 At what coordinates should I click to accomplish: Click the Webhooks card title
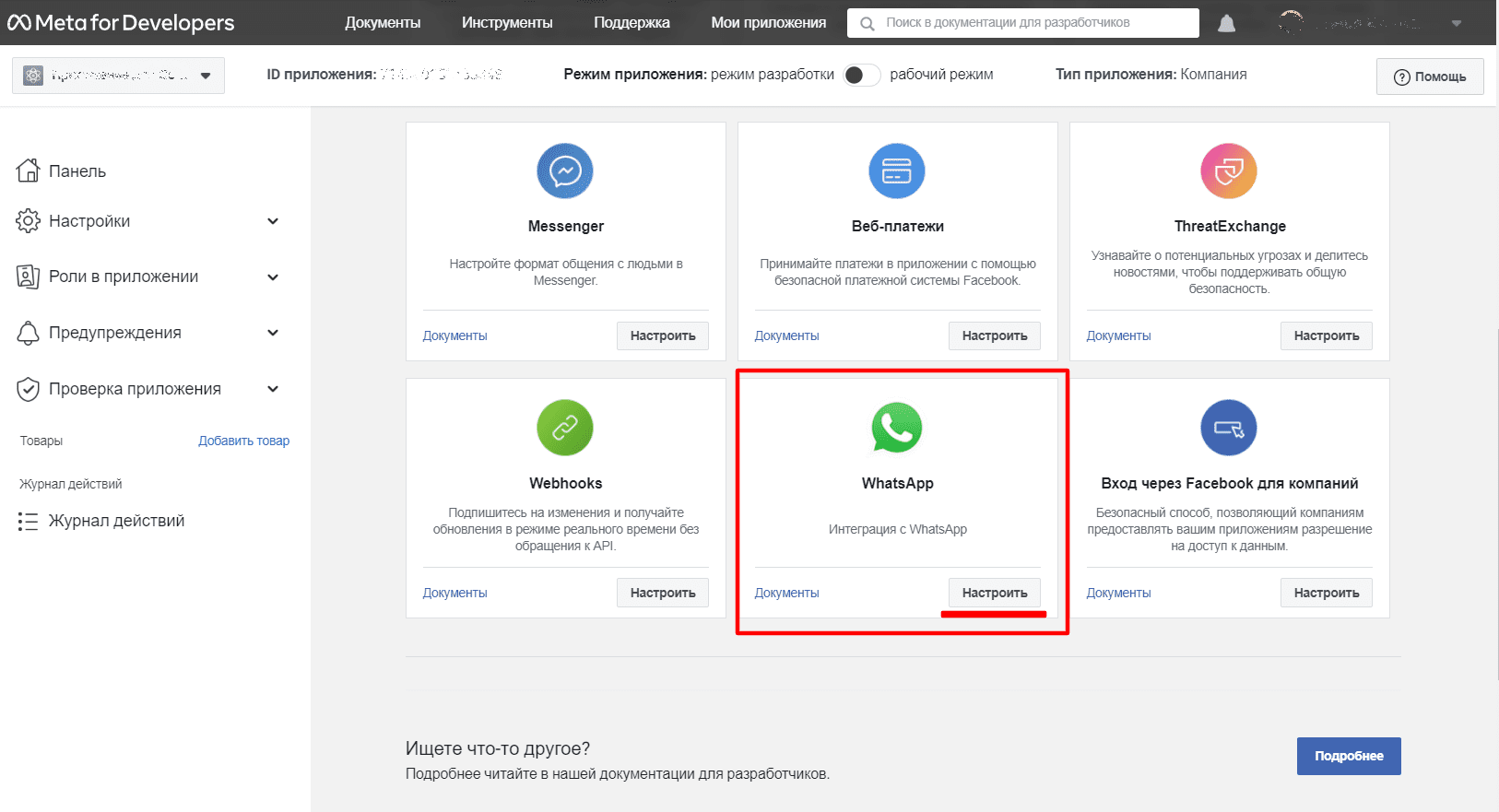coord(566,483)
